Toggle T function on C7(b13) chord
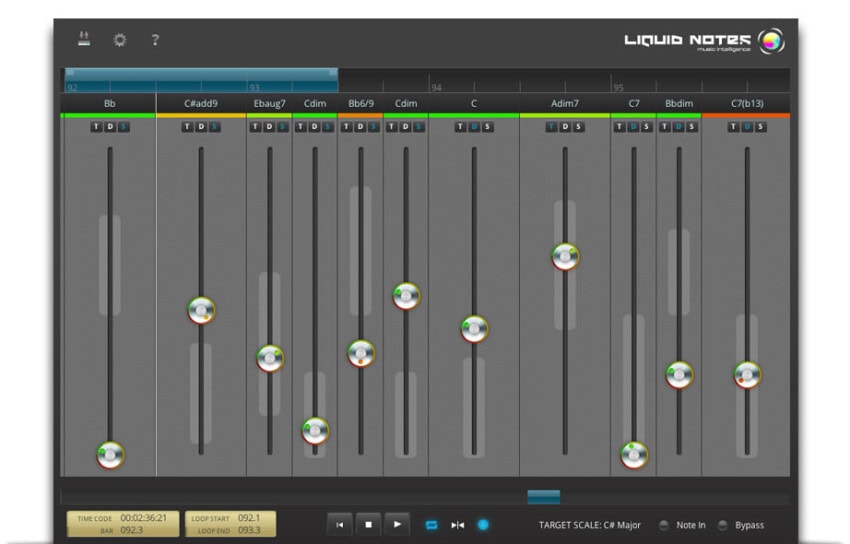The width and height of the screenshot is (850, 544). click(734, 127)
